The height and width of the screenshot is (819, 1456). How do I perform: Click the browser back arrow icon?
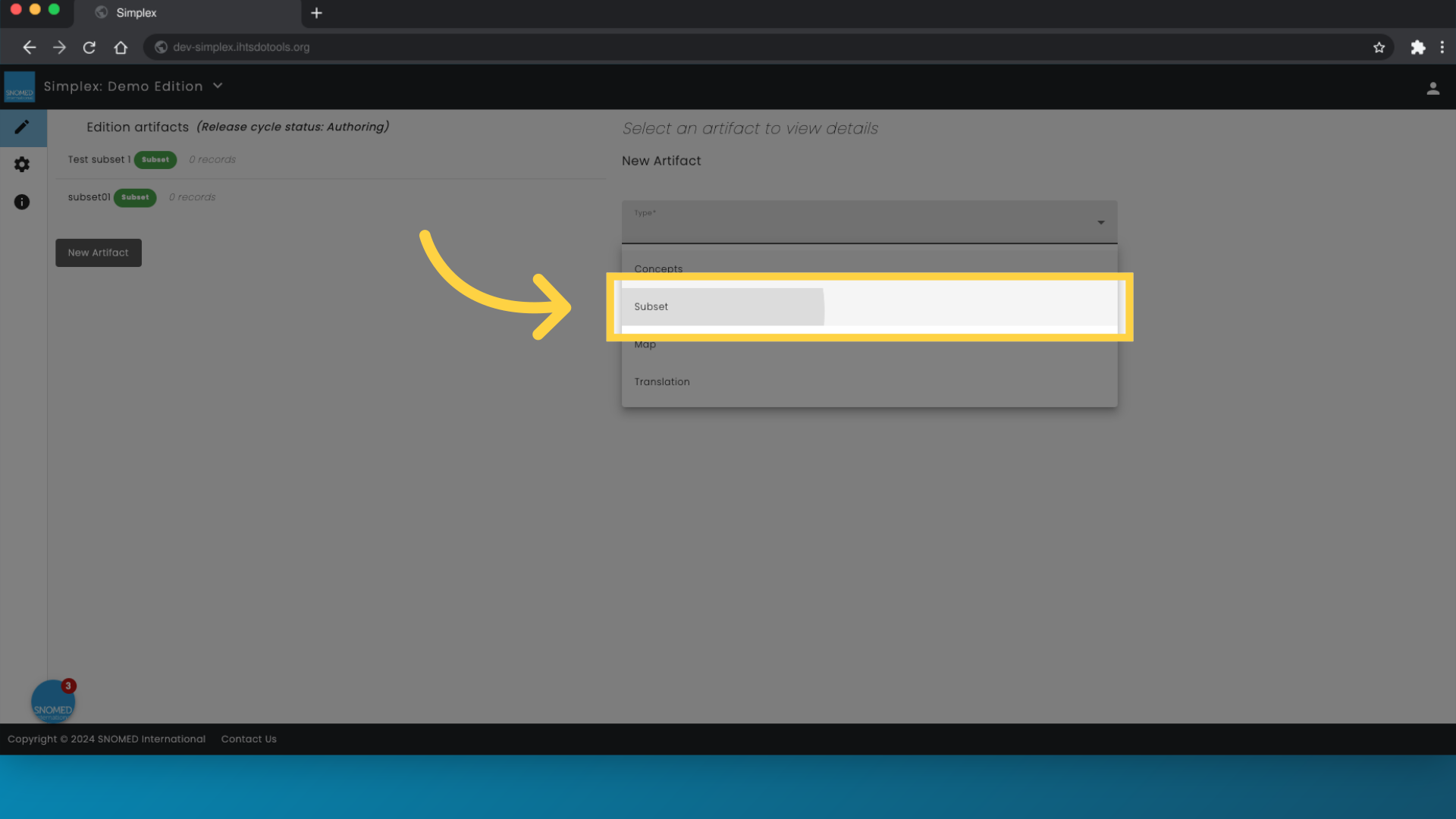pyautogui.click(x=27, y=47)
